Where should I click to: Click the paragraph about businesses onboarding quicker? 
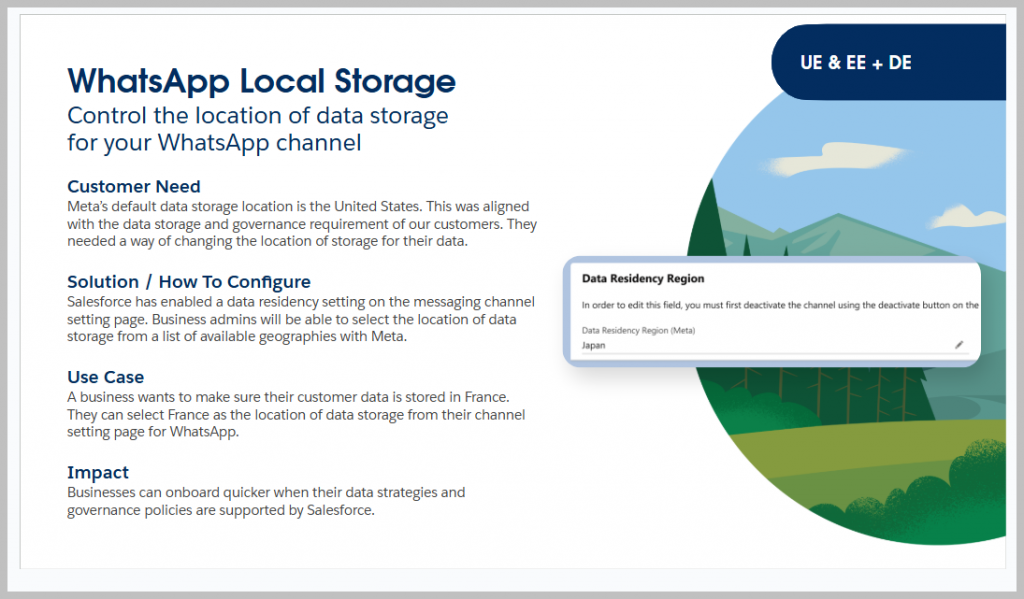click(266, 502)
